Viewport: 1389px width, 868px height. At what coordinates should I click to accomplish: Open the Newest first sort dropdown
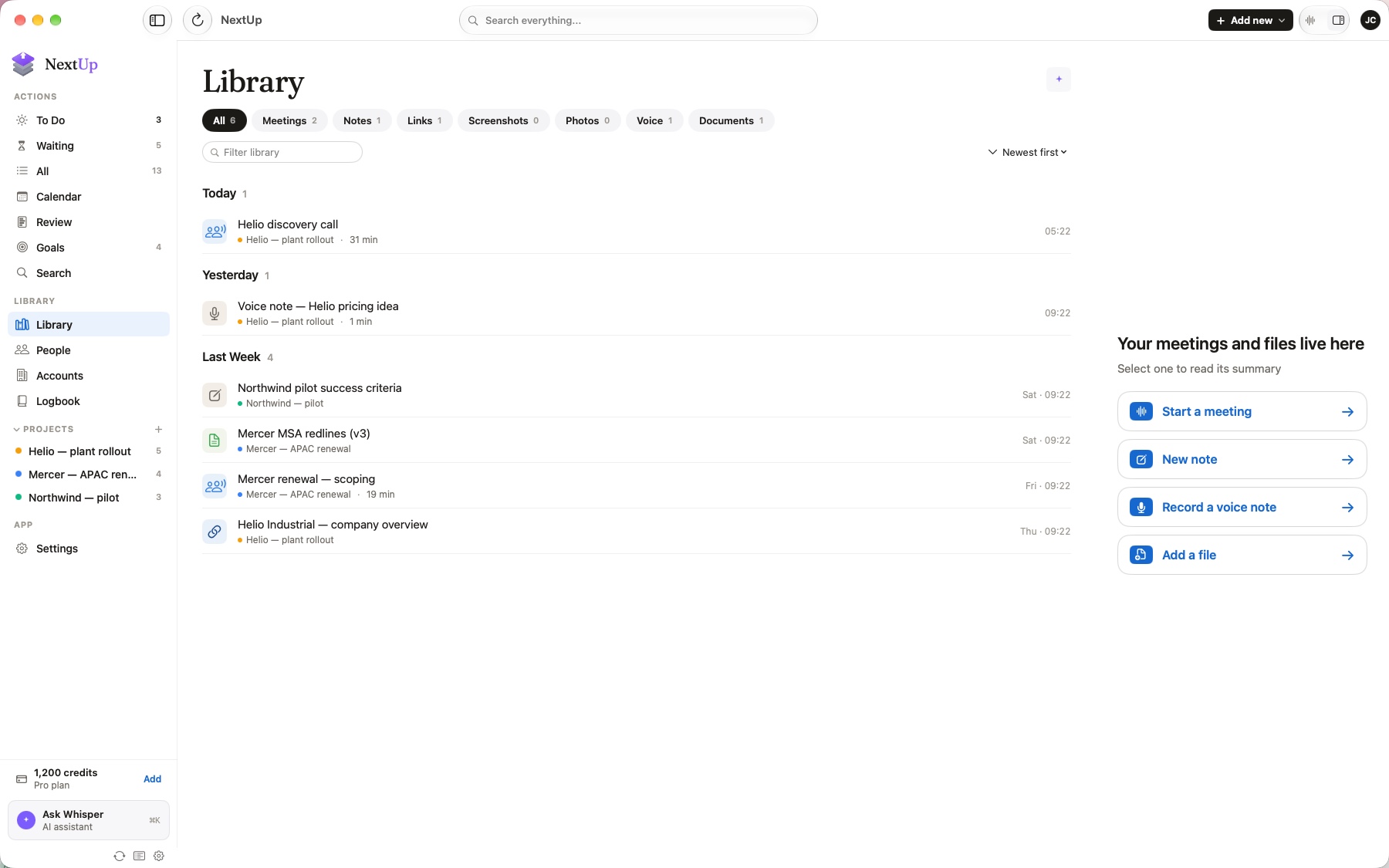[1027, 152]
